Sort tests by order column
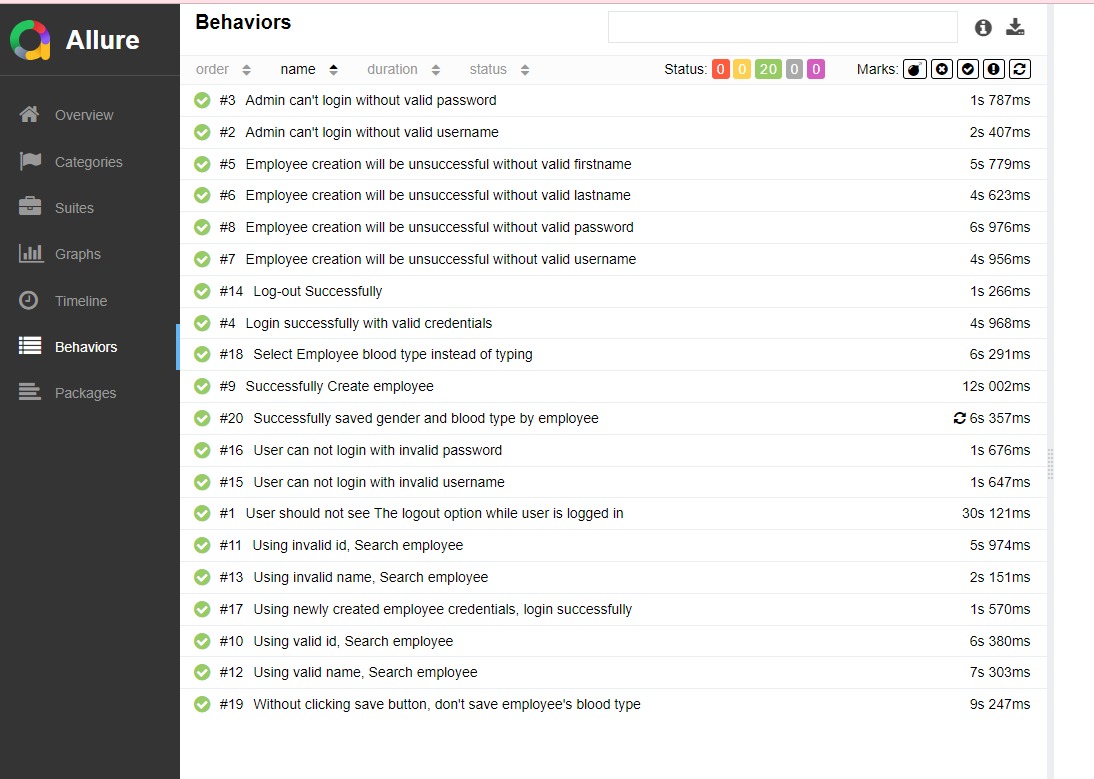This screenshot has width=1094, height=779. pyautogui.click(x=223, y=69)
